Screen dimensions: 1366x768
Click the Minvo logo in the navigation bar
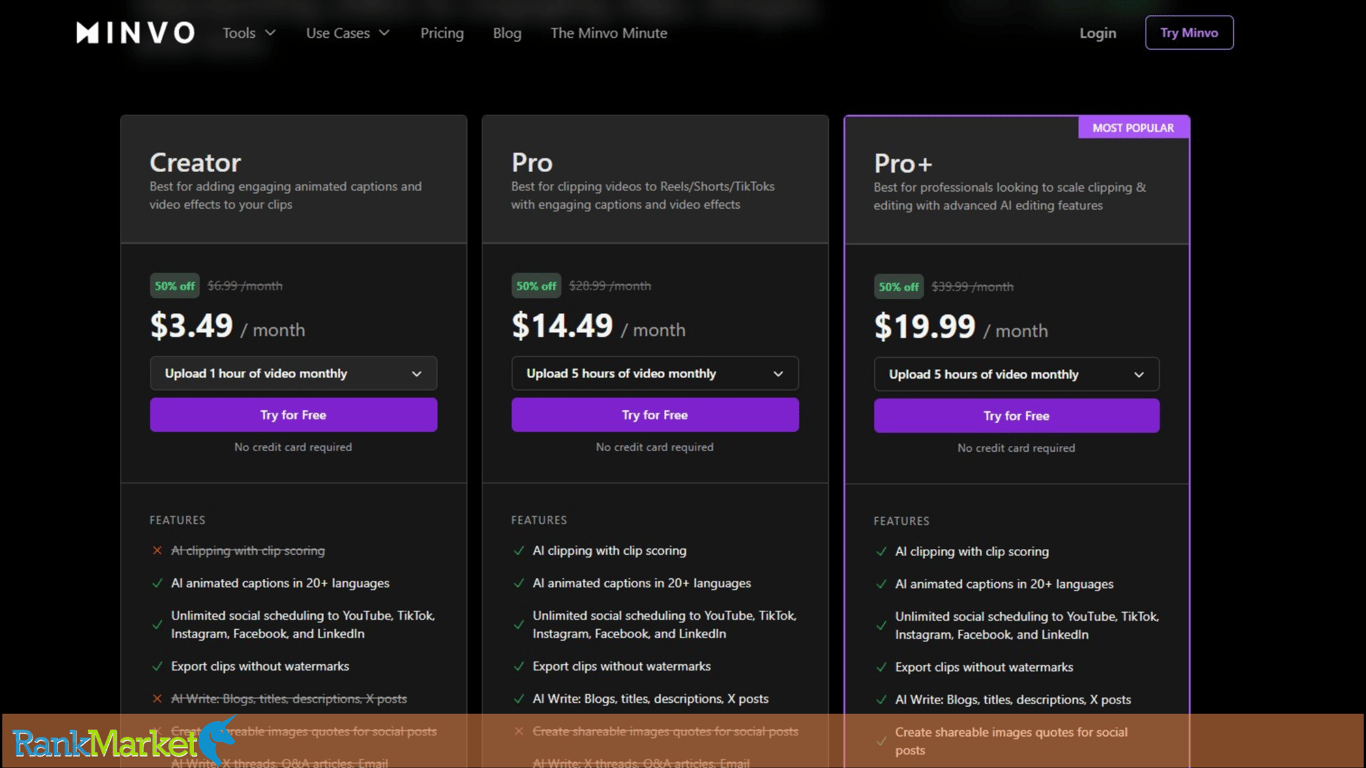135,32
